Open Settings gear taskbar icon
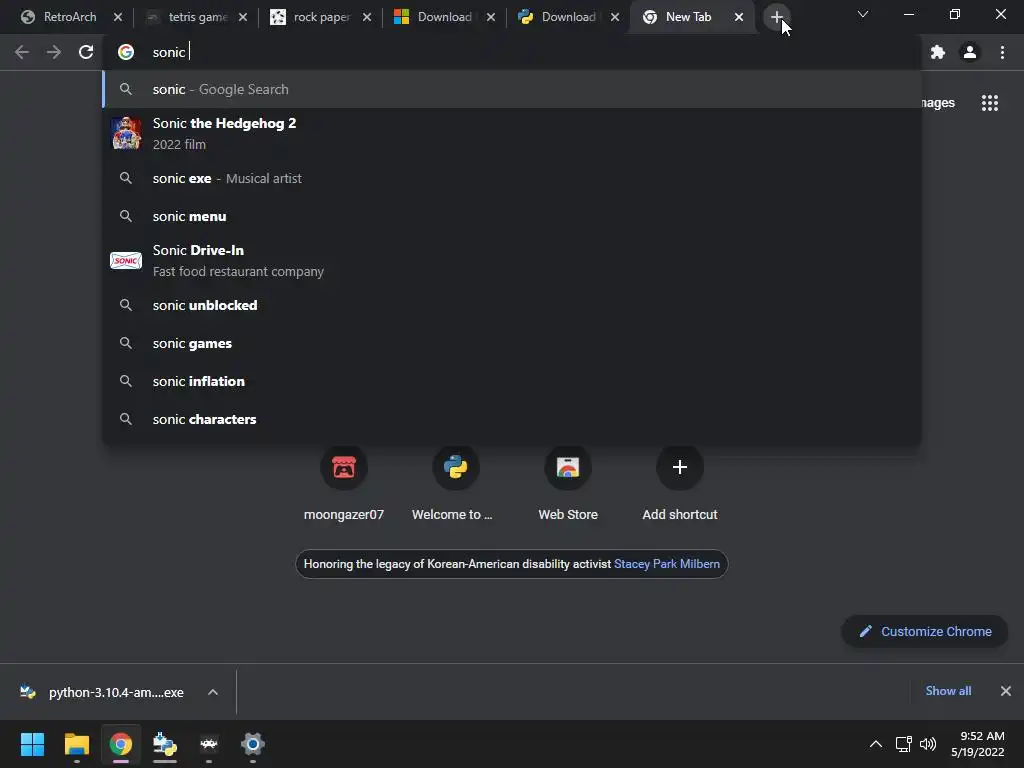Viewport: 1024px width, 768px height. coord(253,744)
